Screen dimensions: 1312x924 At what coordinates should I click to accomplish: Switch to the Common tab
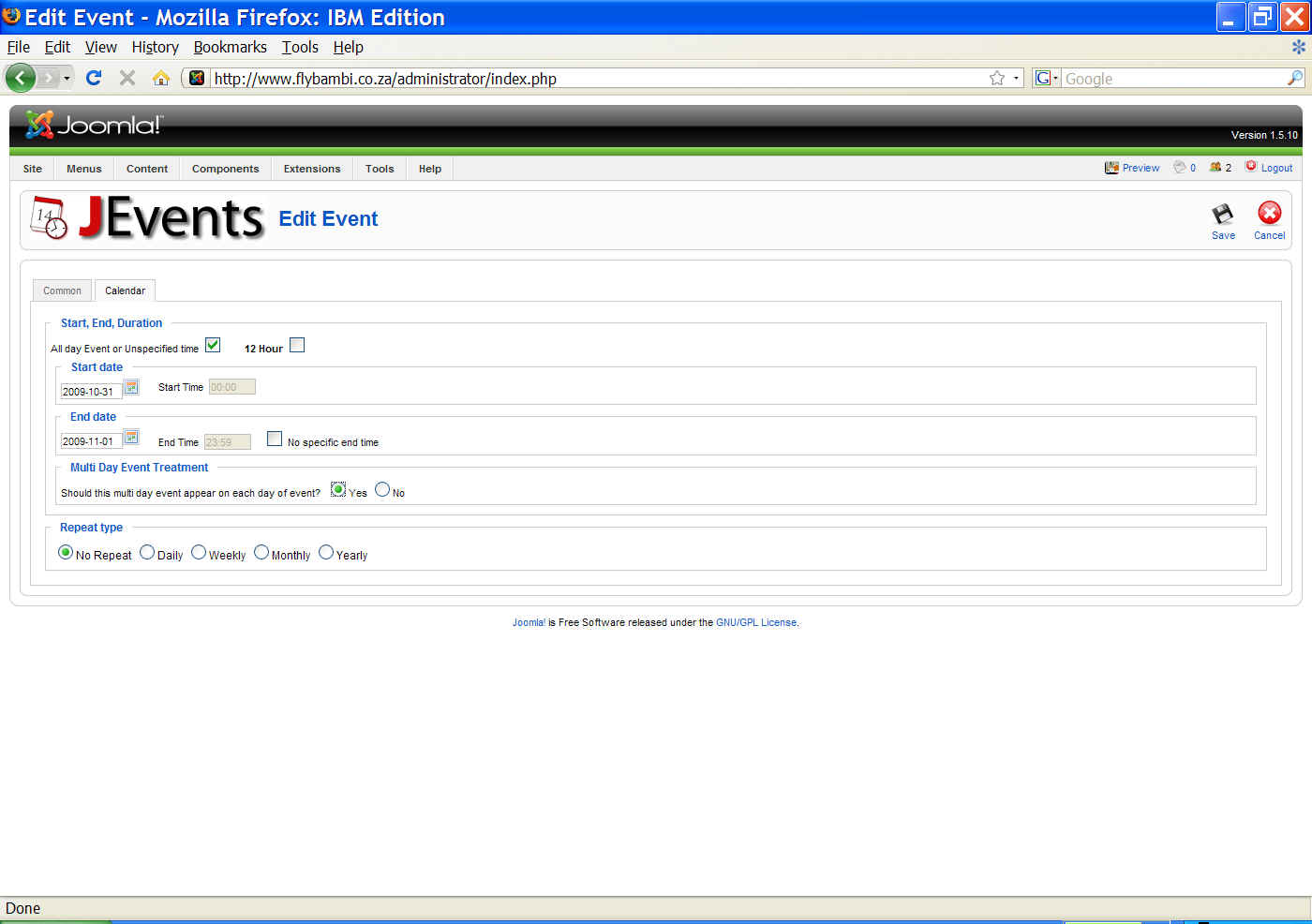[x=62, y=291]
